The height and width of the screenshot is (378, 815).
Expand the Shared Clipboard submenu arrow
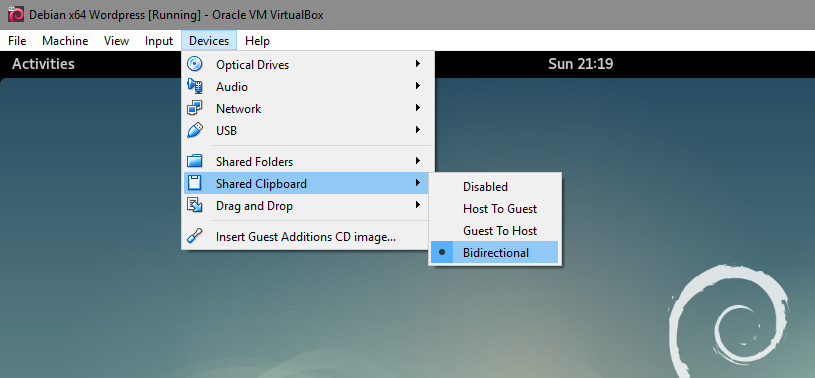click(417, 183)
